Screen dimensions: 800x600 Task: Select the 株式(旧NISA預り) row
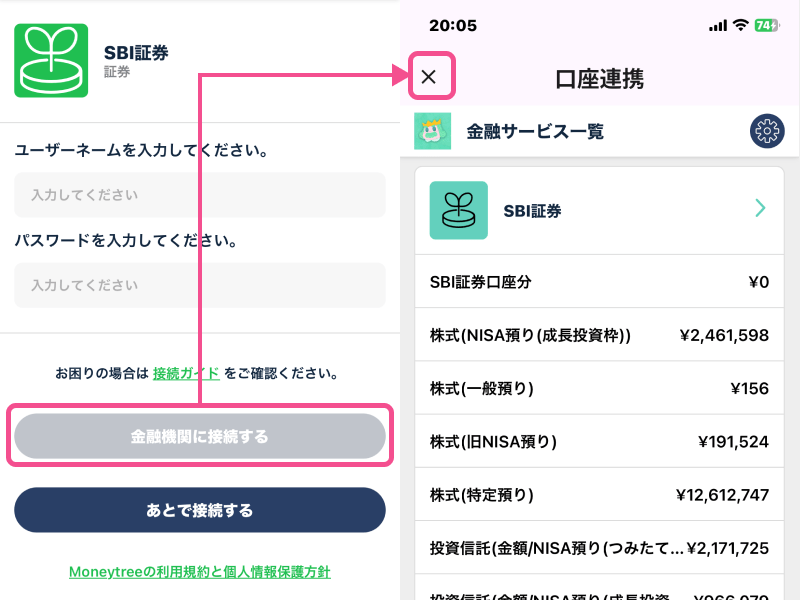click(x=599, y=441)
